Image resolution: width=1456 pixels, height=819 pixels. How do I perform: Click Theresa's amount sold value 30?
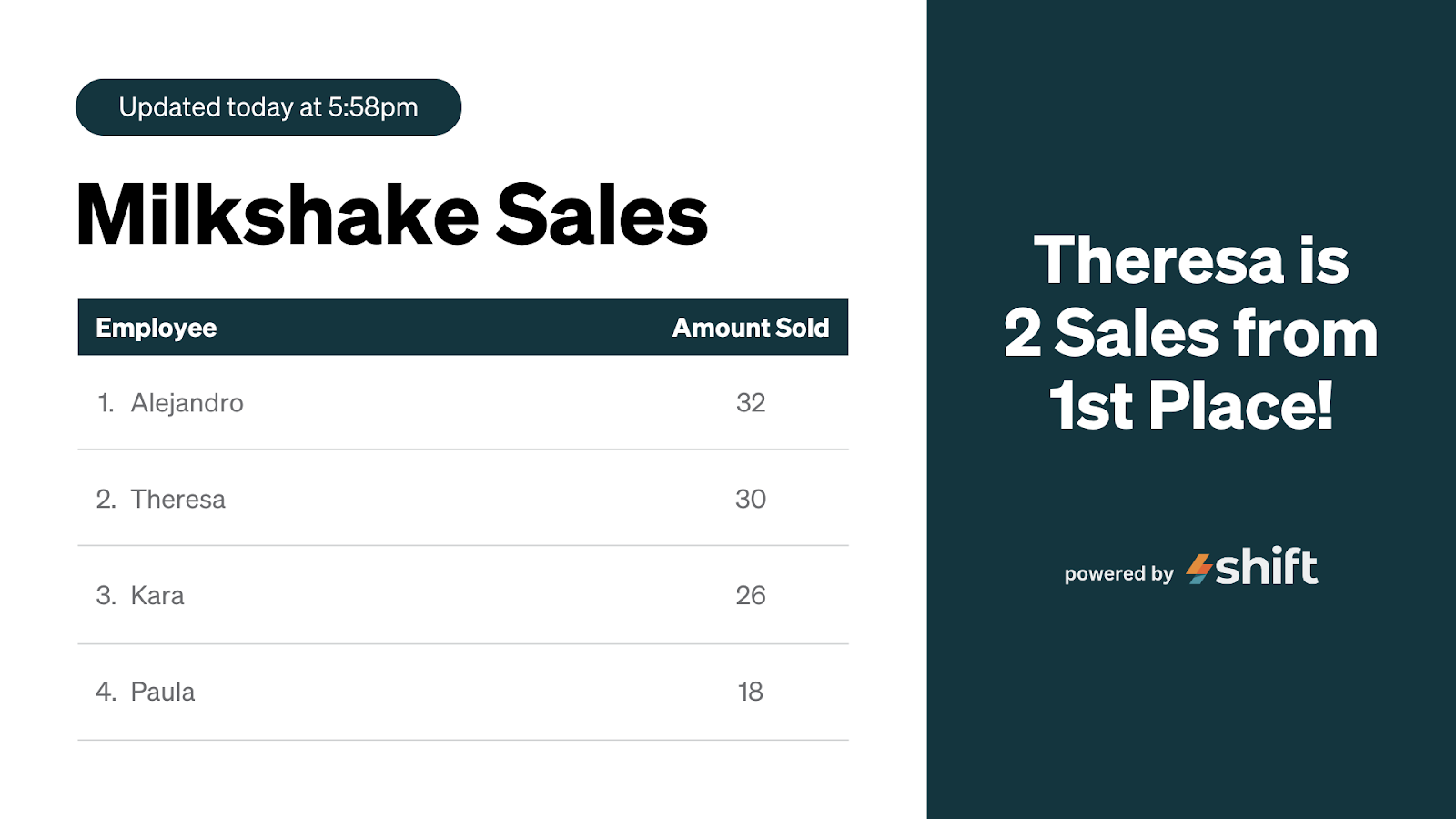(x=751, y=499)
